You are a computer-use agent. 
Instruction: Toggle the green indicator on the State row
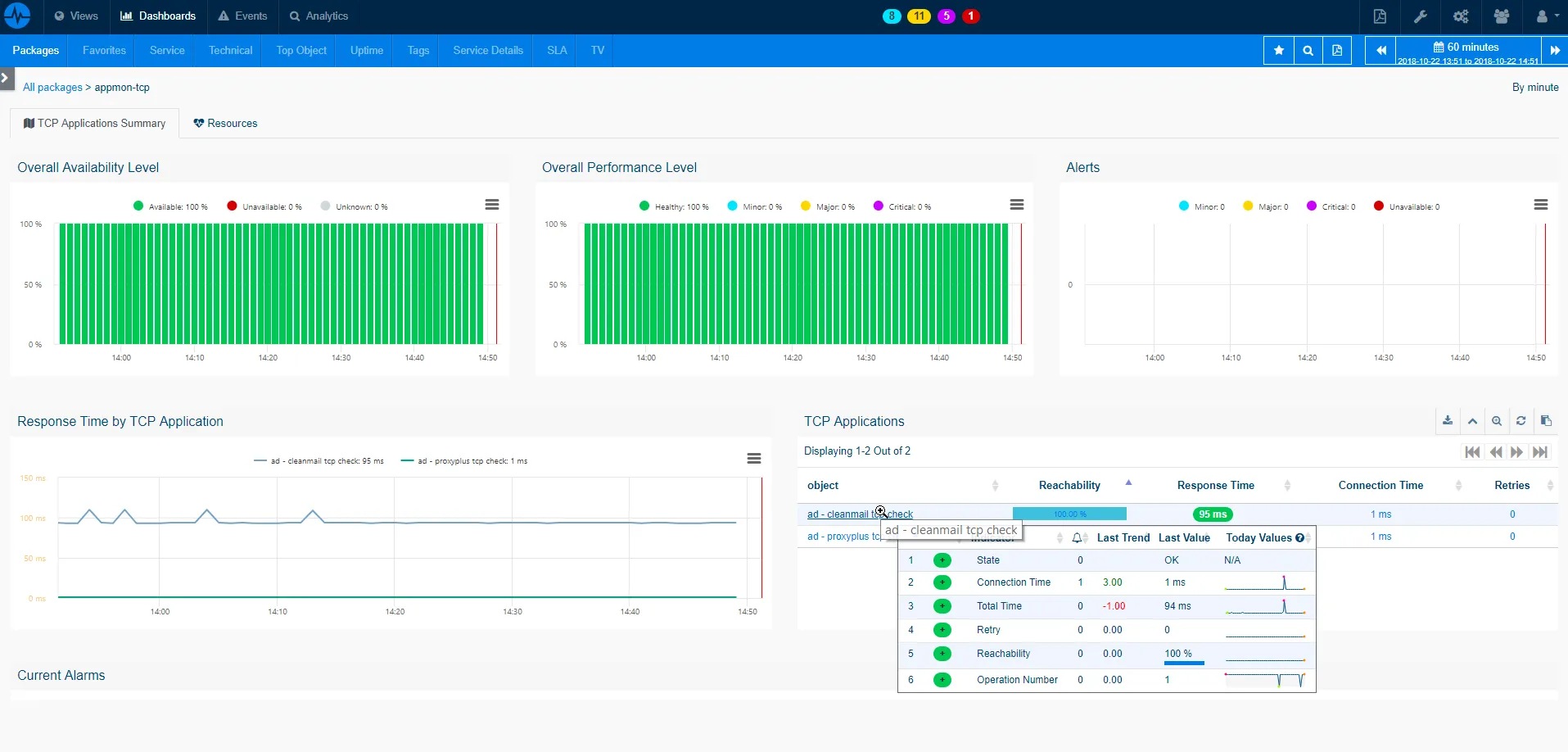942,560
